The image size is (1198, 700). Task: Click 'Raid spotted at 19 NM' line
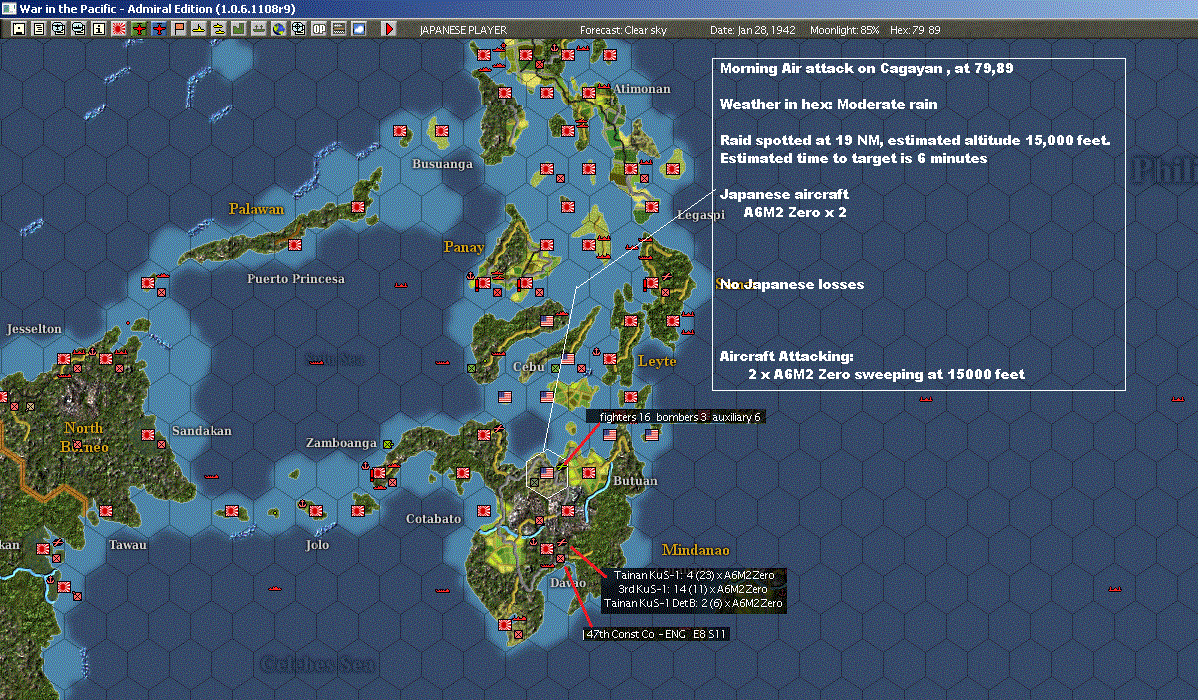(915, 140)
